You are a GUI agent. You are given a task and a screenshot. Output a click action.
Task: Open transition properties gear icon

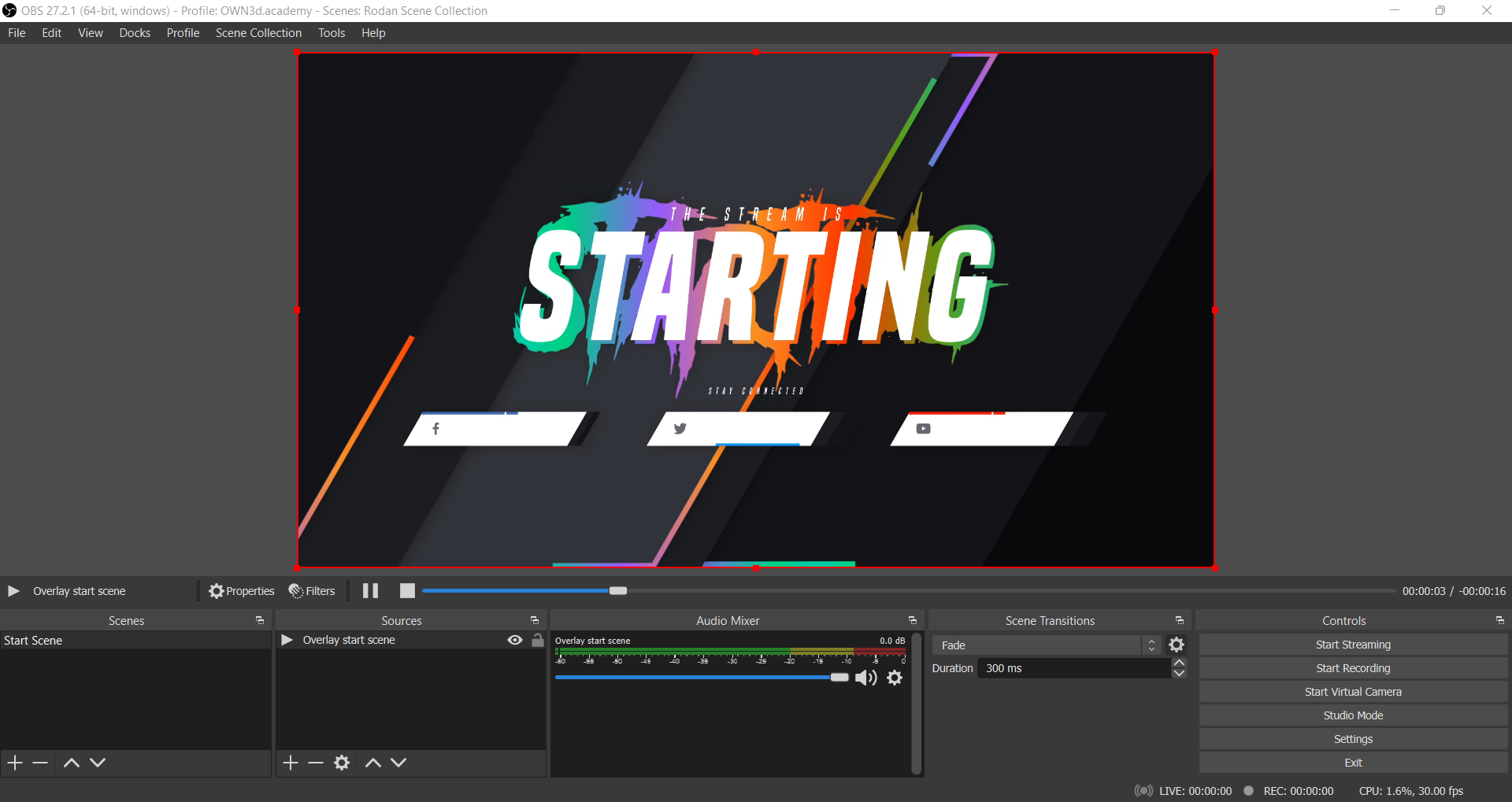pos(1177,645)
